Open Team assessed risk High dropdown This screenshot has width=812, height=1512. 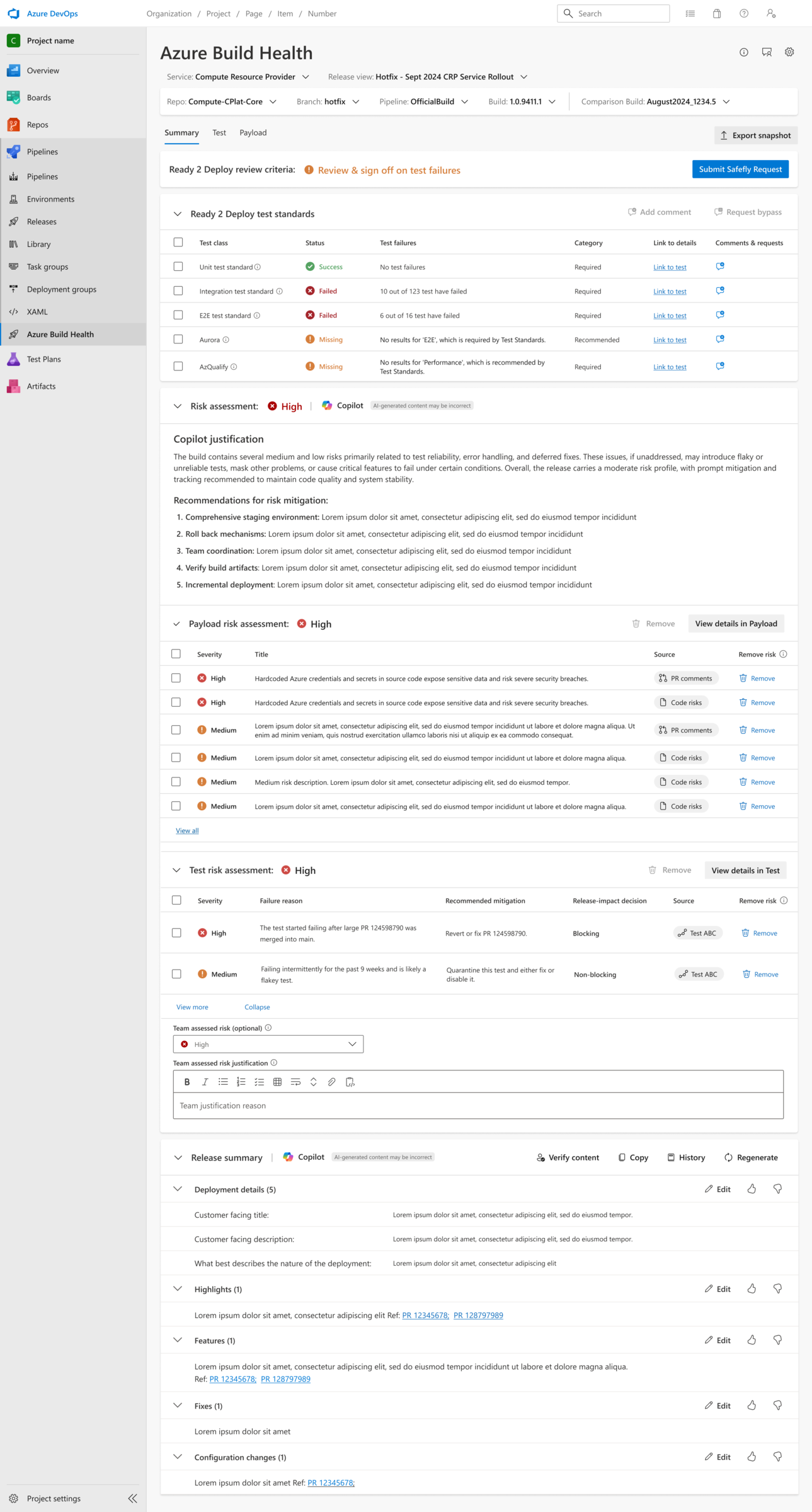[268, 1044]
